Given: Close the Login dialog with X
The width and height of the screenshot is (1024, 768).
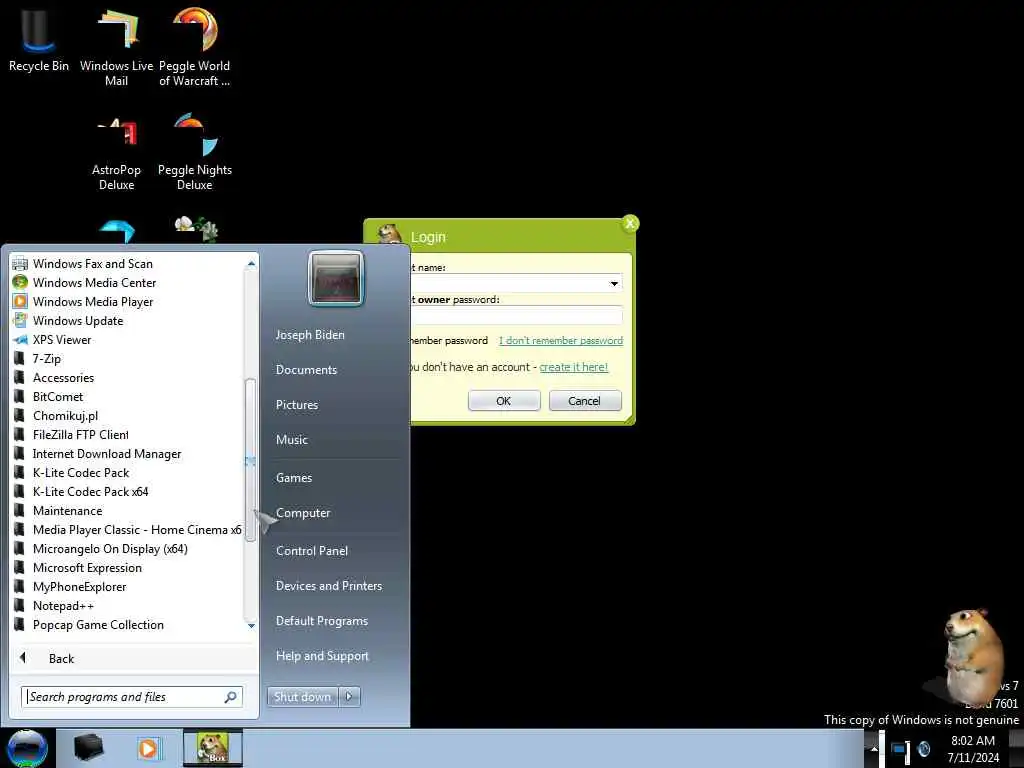Looking at the screenshot, I should coord(630,224).
